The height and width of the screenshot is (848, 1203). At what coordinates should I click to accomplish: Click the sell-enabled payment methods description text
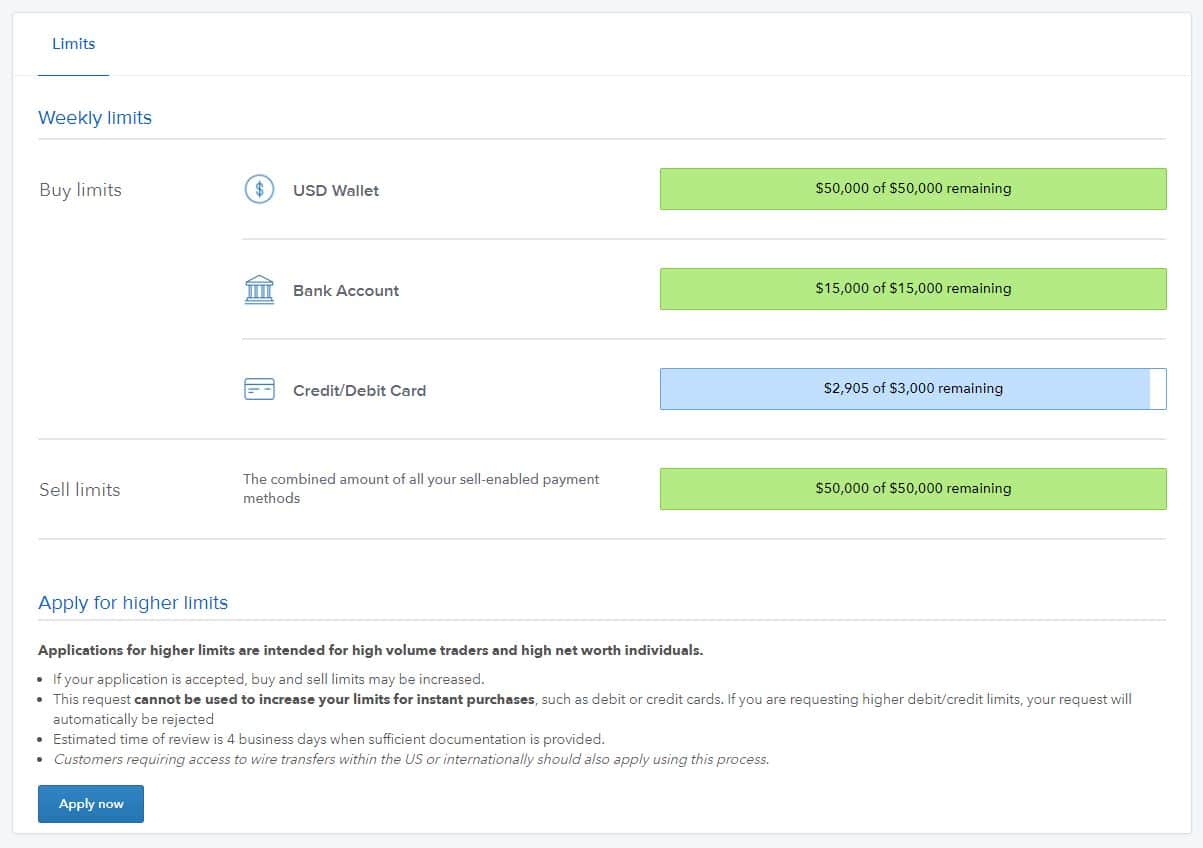[x=421, y=488]
